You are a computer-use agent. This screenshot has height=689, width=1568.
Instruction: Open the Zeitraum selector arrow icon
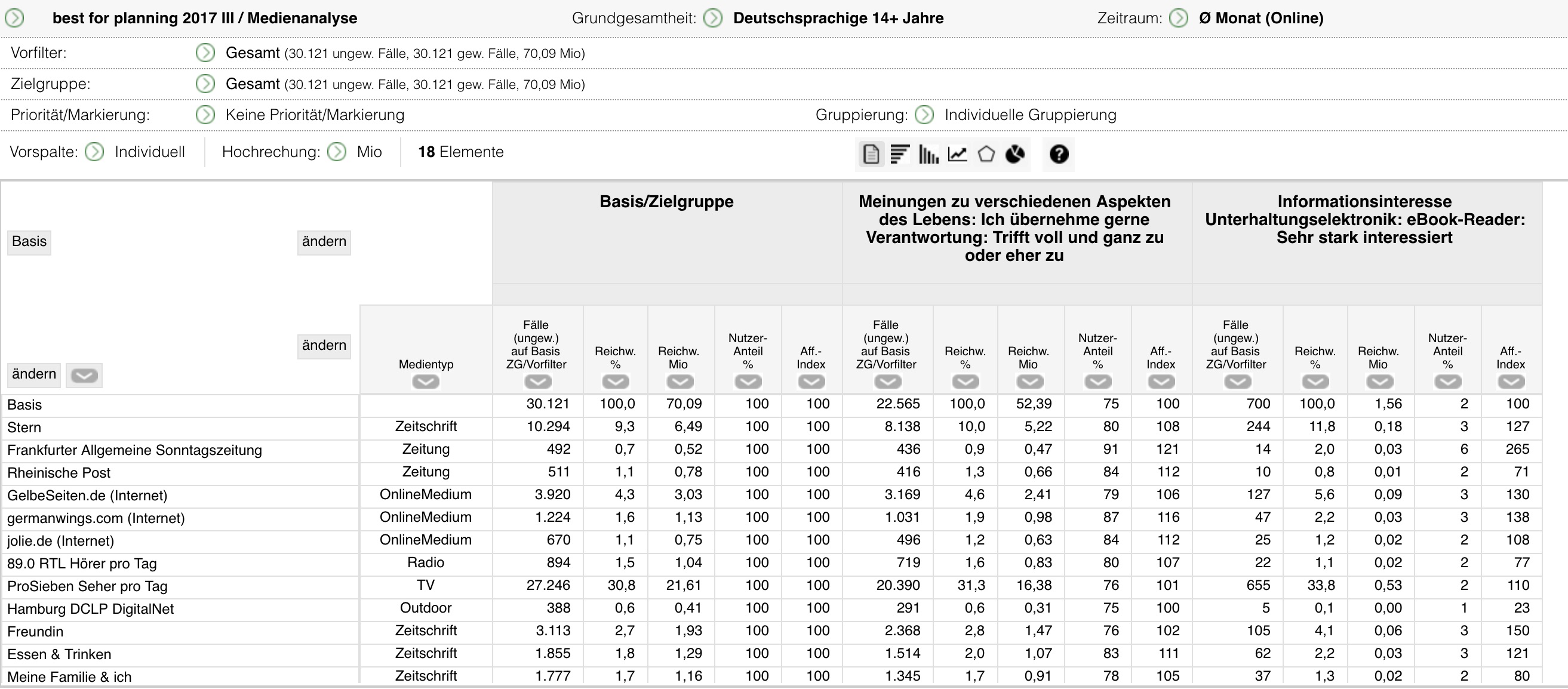1179,19
